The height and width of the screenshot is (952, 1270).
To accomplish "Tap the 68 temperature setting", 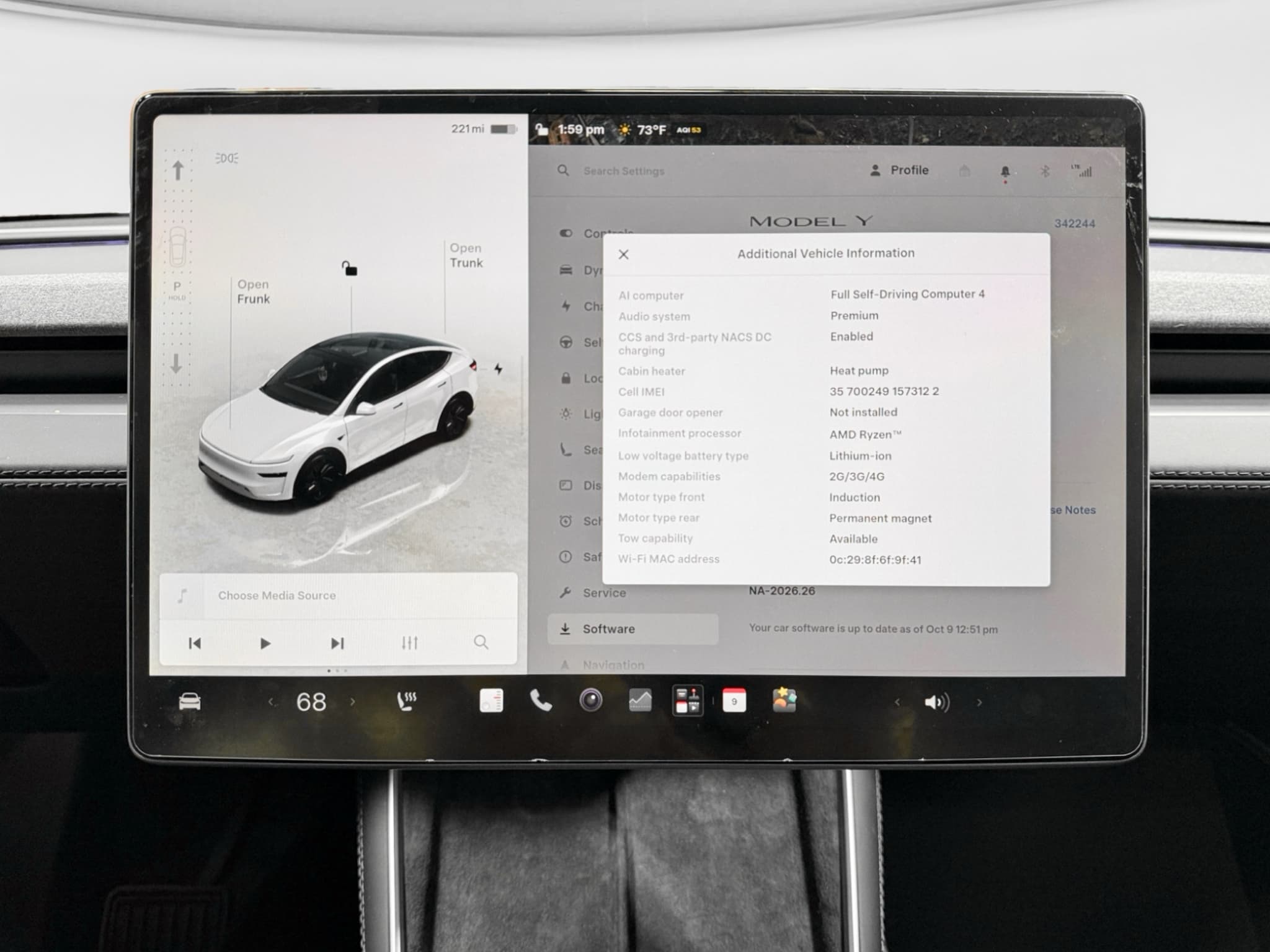I will [311, 702].
